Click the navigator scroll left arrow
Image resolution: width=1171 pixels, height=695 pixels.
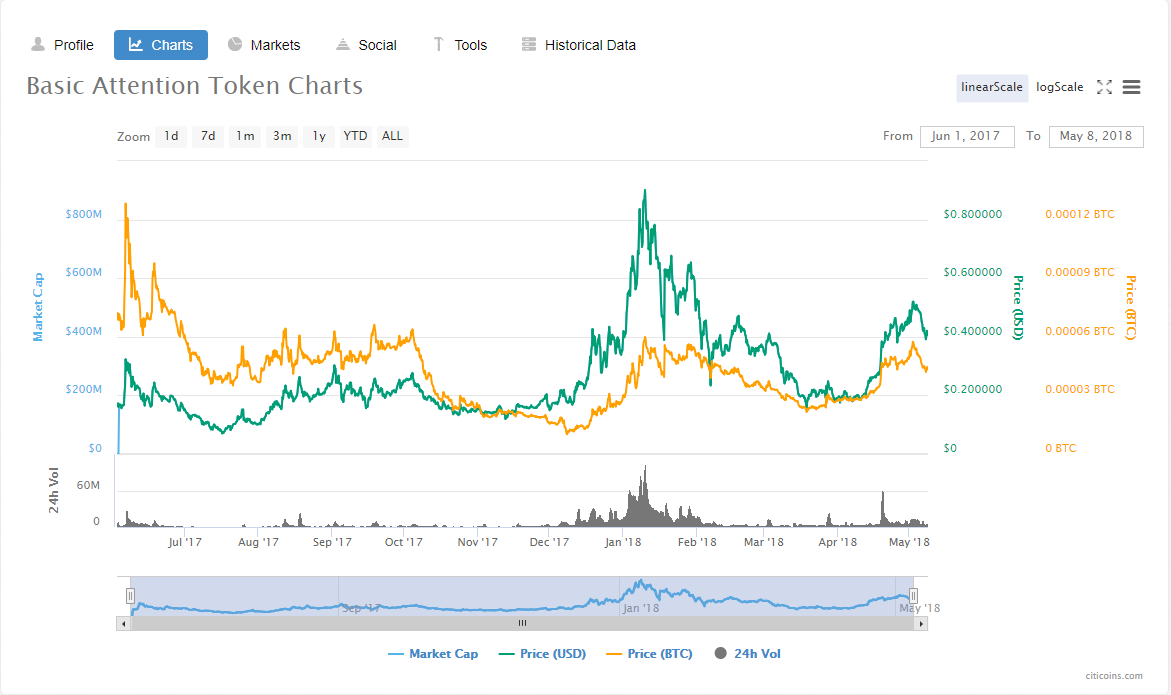click(x=123, y=623)
